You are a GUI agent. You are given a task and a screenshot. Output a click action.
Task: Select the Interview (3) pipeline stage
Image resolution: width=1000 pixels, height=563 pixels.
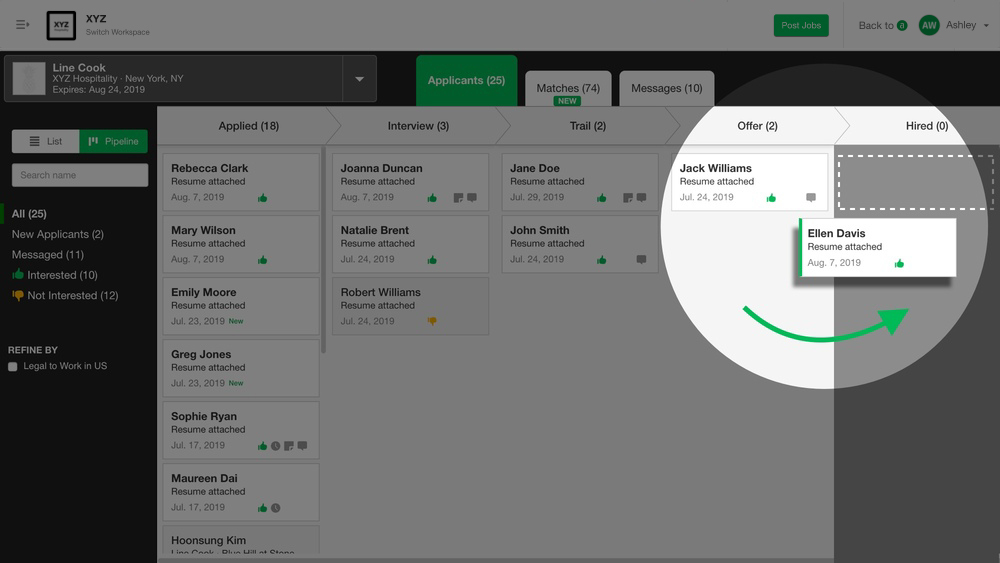tap(418, 126)
